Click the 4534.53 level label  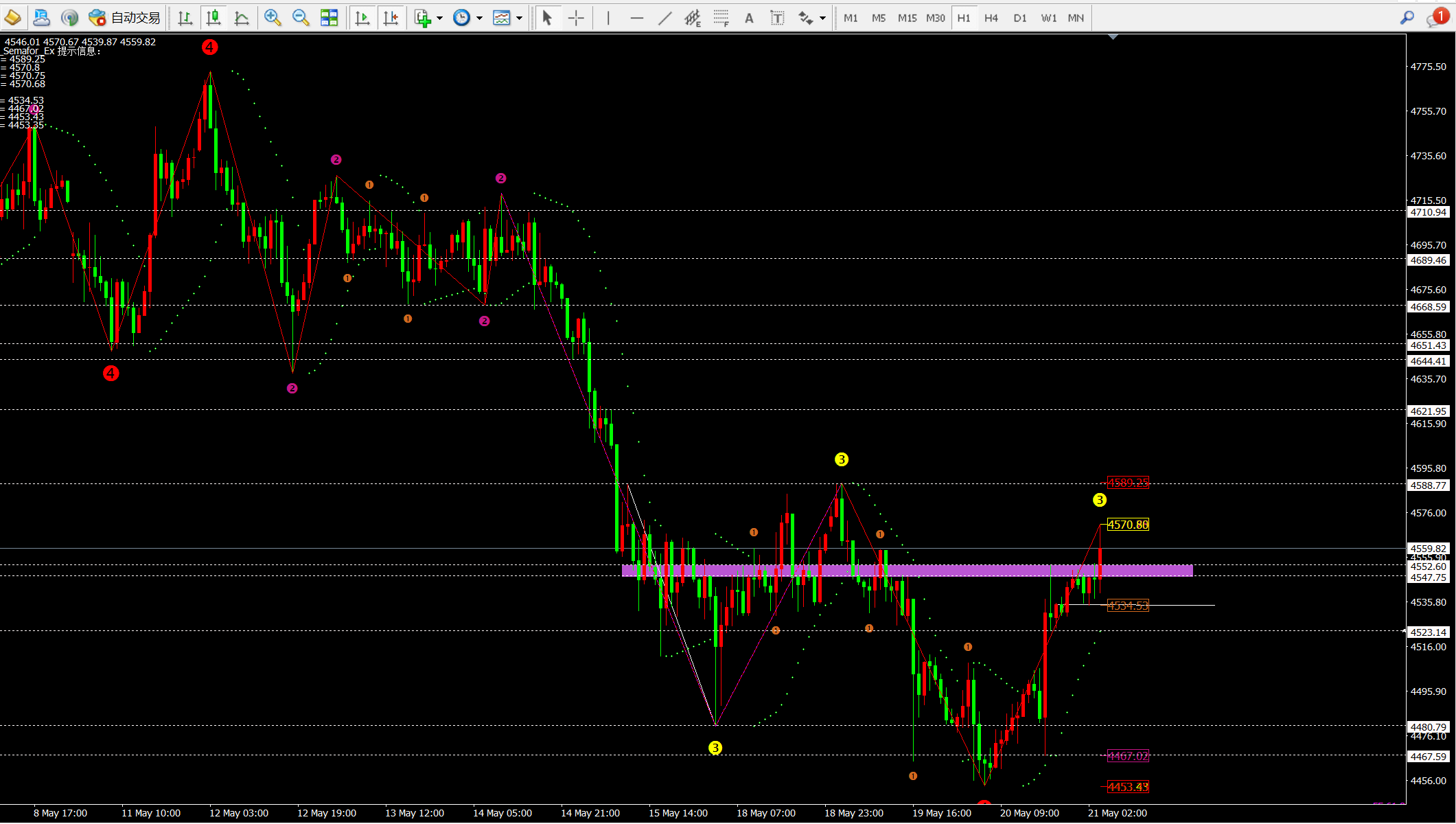coord(1128,605)
